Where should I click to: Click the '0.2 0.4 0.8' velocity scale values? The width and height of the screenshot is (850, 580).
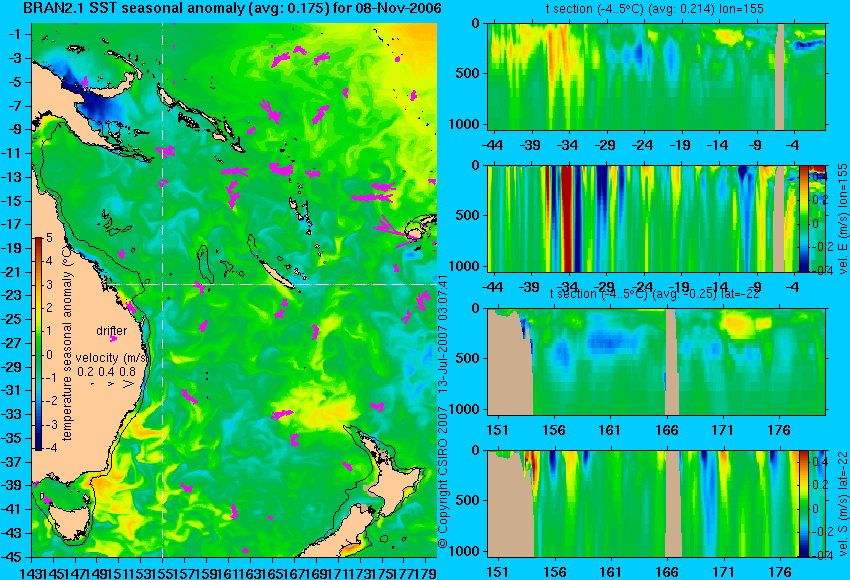tap(107, 372)
